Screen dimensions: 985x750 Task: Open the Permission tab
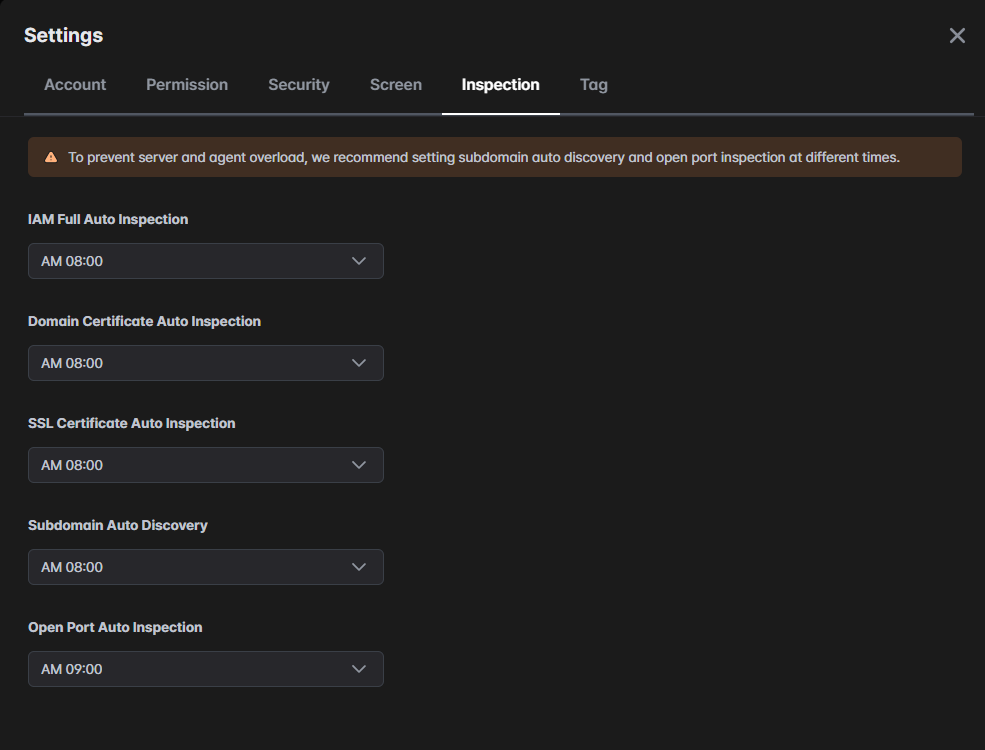[187, 85]
